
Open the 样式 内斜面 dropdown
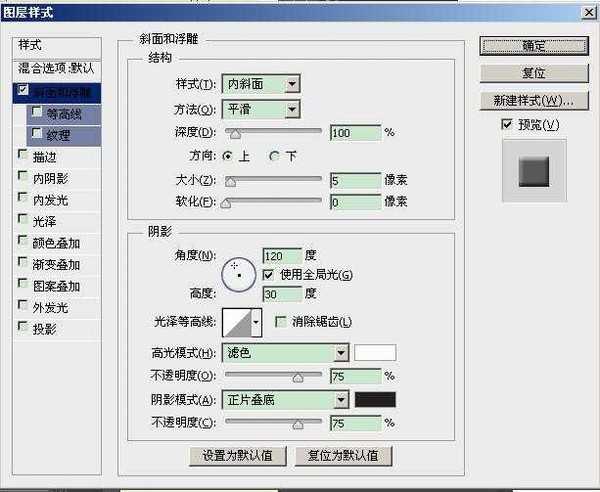pos(261,84)
